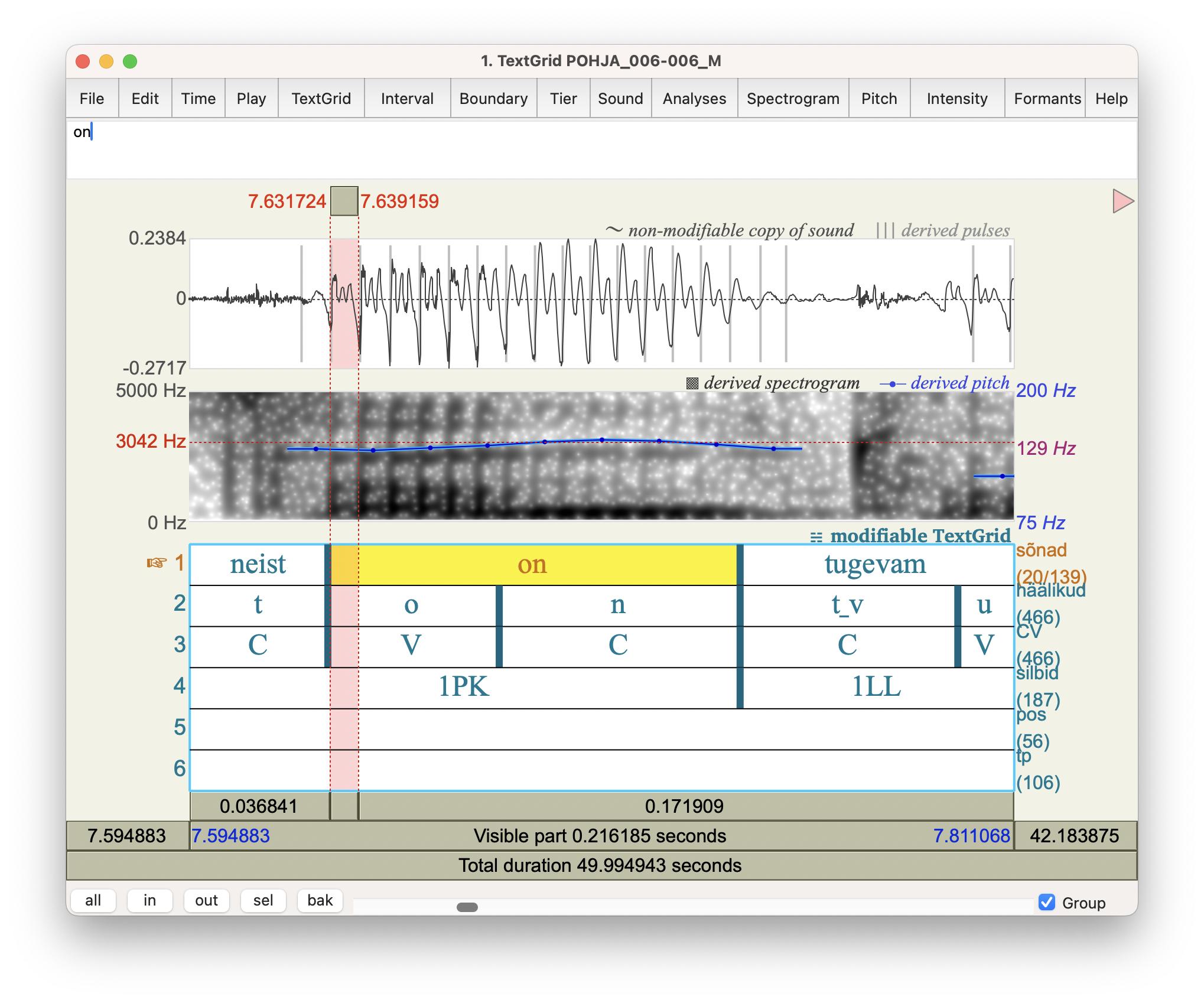Image resolution: width=1204 pixels, height=1003 pixels.
Task: Select the '1PK' interval in tier 4
Action: coord(464,687)
